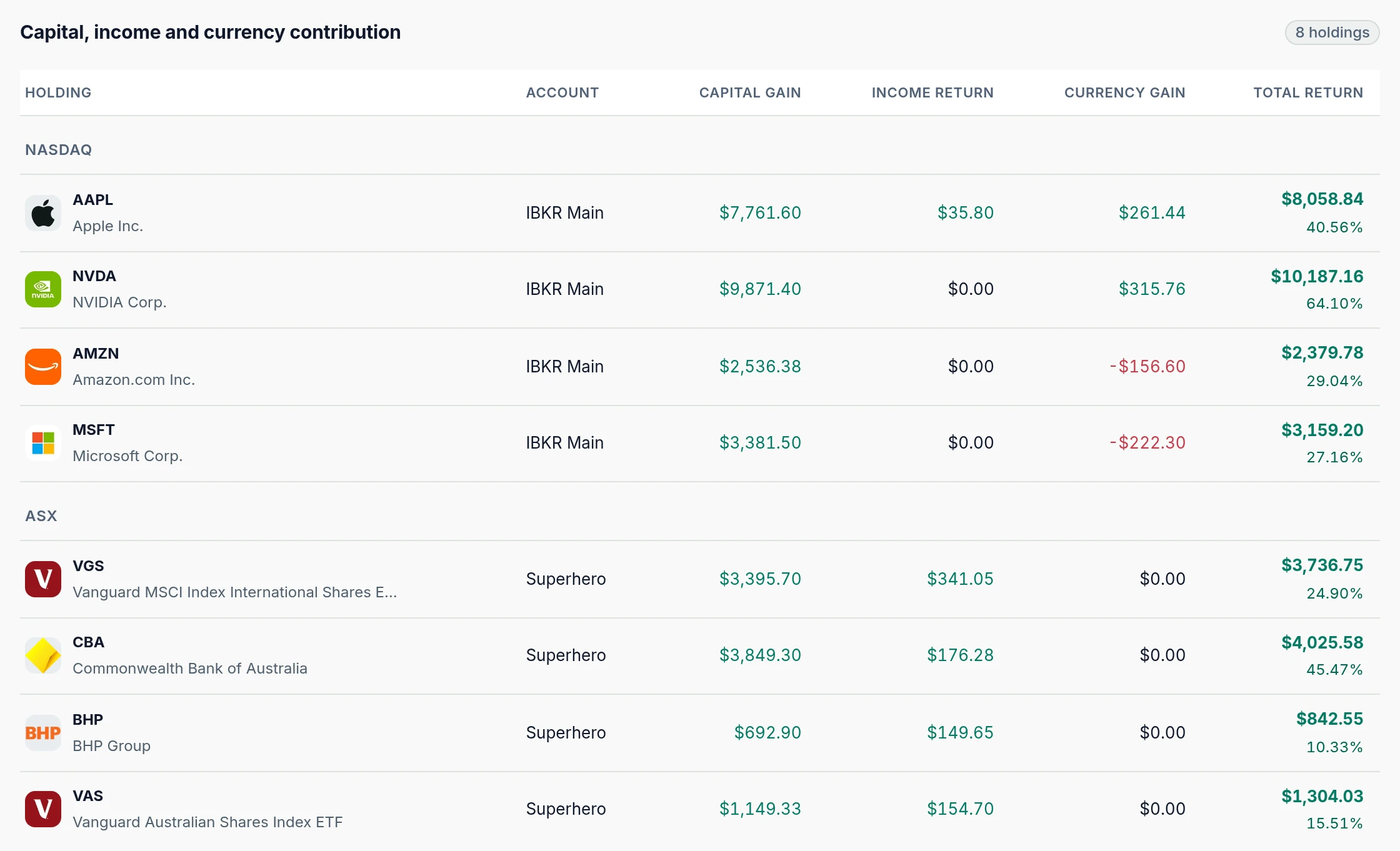The width and height of the screenshot is (1400, 851).
Task: Sort by the Capital Gain column header
Action: pos(750,92)
